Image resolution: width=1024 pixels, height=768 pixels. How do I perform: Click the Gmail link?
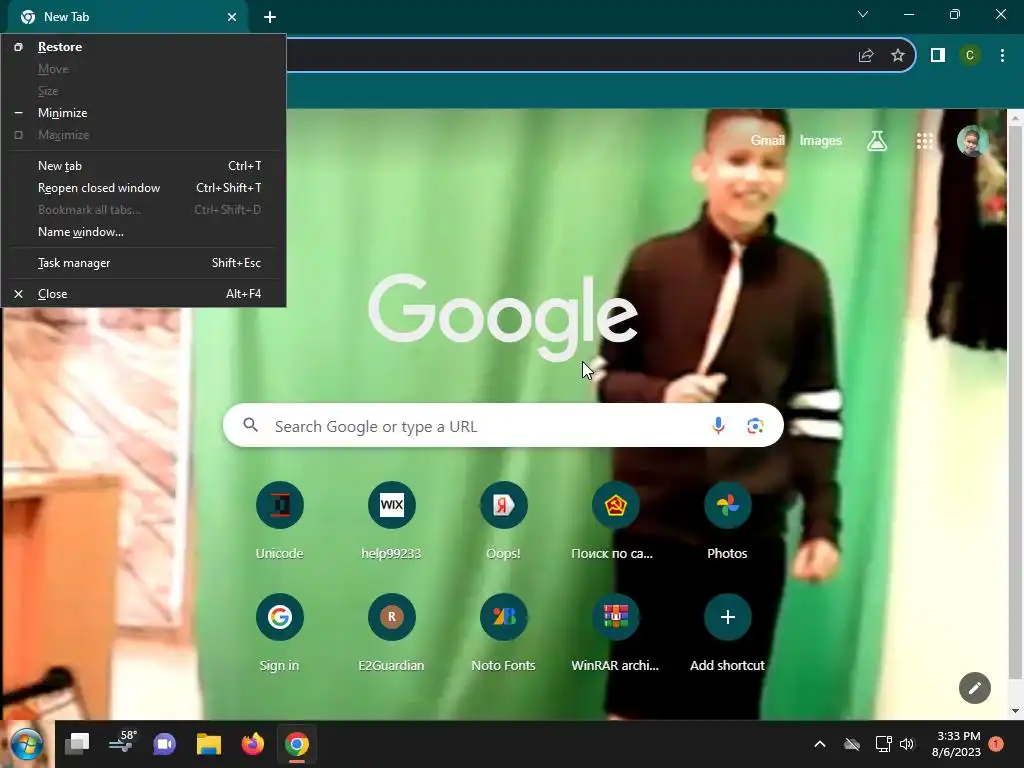767,140
